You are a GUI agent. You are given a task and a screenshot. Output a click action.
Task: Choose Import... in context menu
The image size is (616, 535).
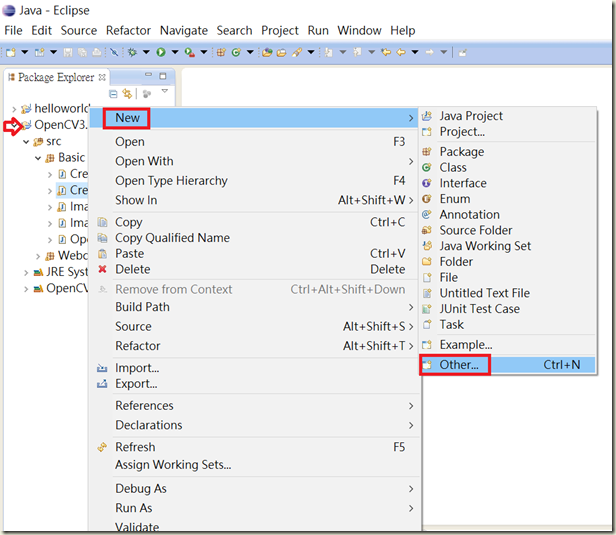[x=254, y=368]
